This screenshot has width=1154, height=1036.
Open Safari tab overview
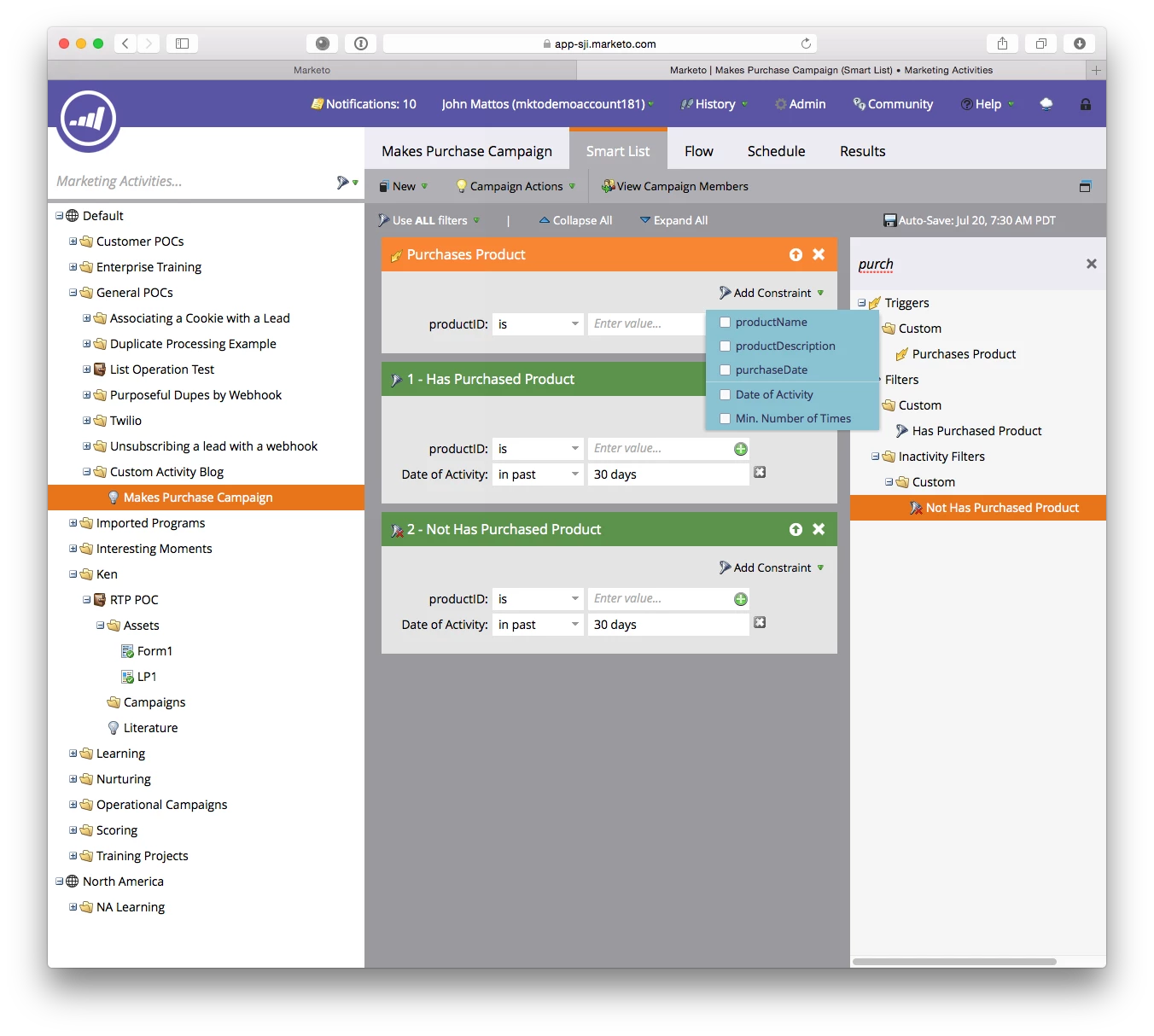point(1041,44)
